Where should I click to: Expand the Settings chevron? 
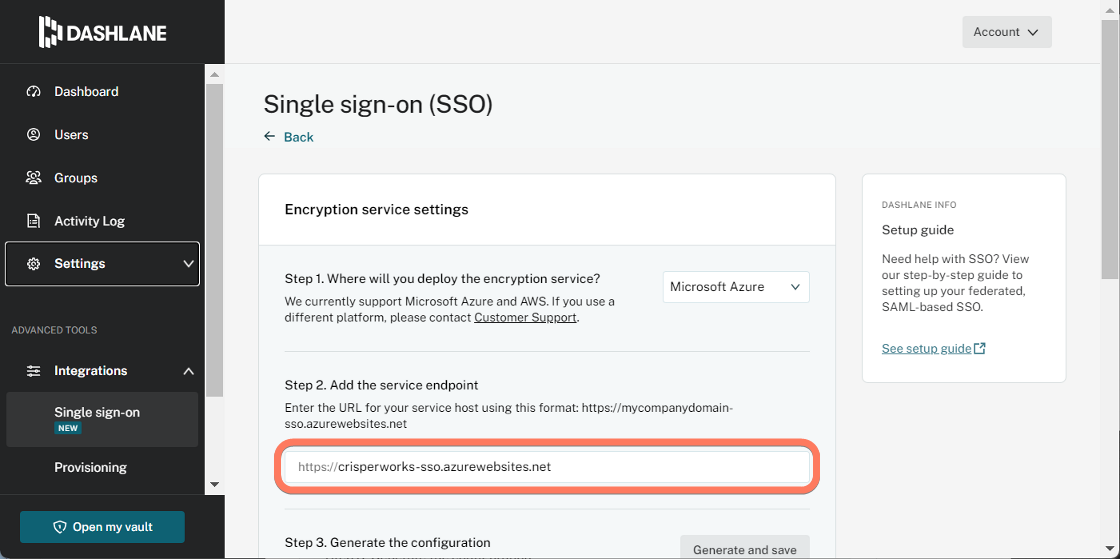pos(189,263)
